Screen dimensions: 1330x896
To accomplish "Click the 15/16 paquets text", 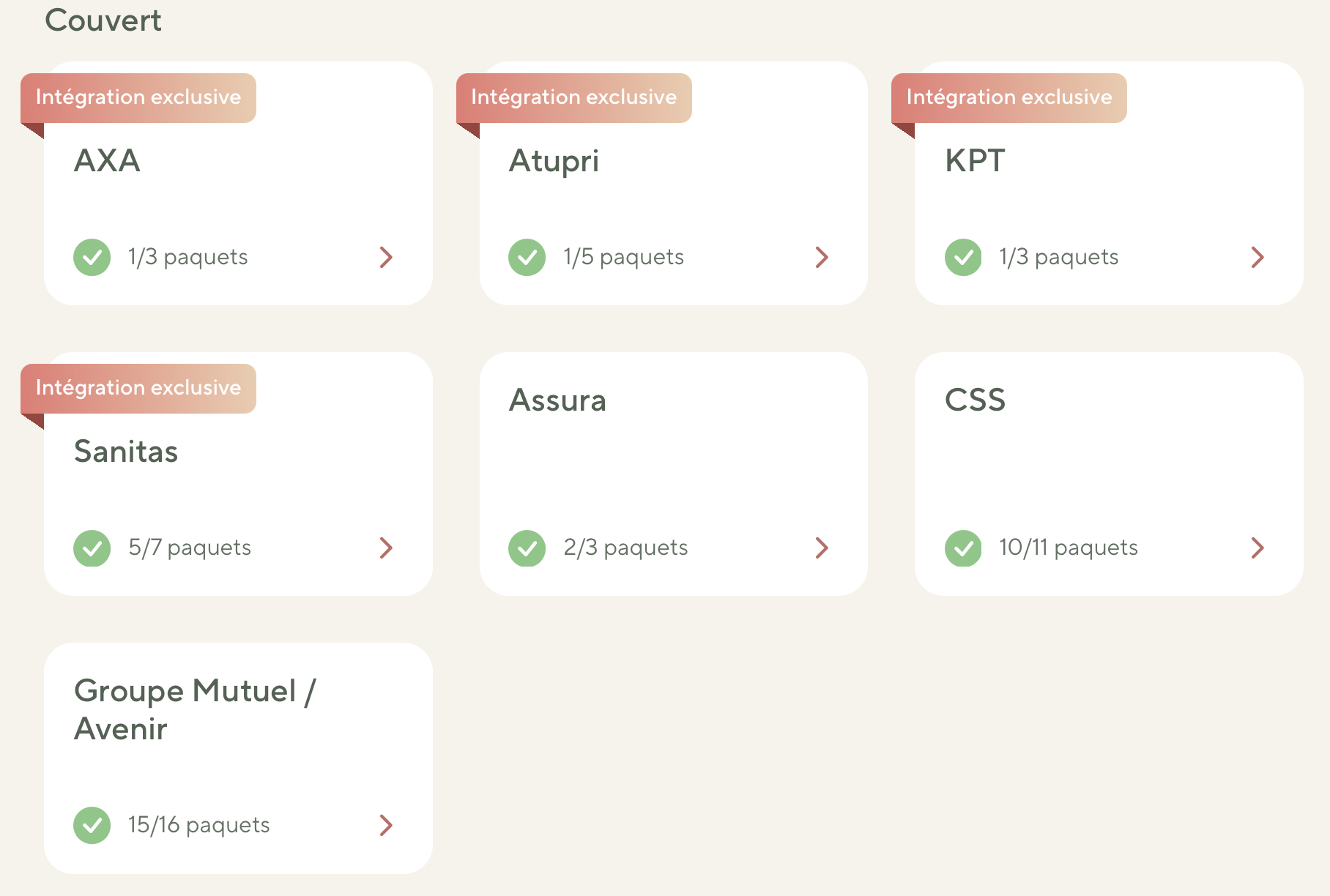I will pos(198,825).
